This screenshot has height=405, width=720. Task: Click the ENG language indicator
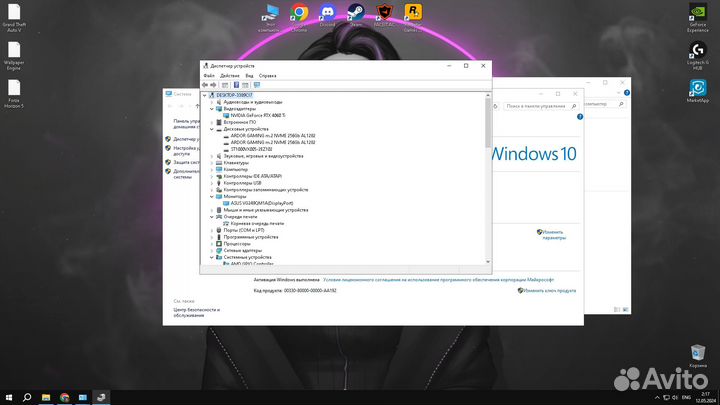pyautogui.click(x=686, y=398)
